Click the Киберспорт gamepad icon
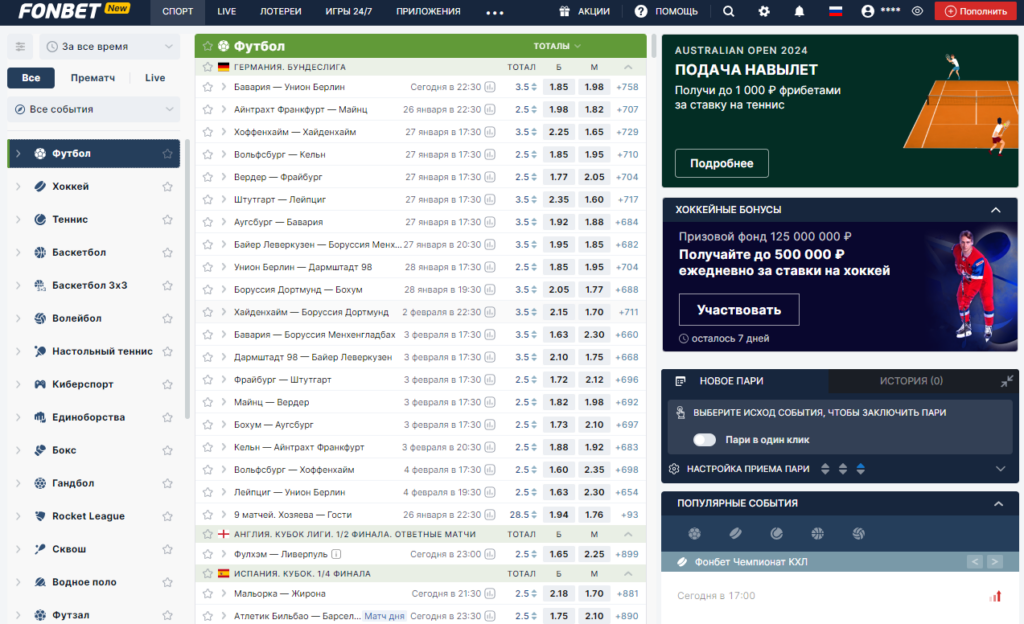Image resolution: width=1024 pixels, height=624 pixels. pos(40,384)
